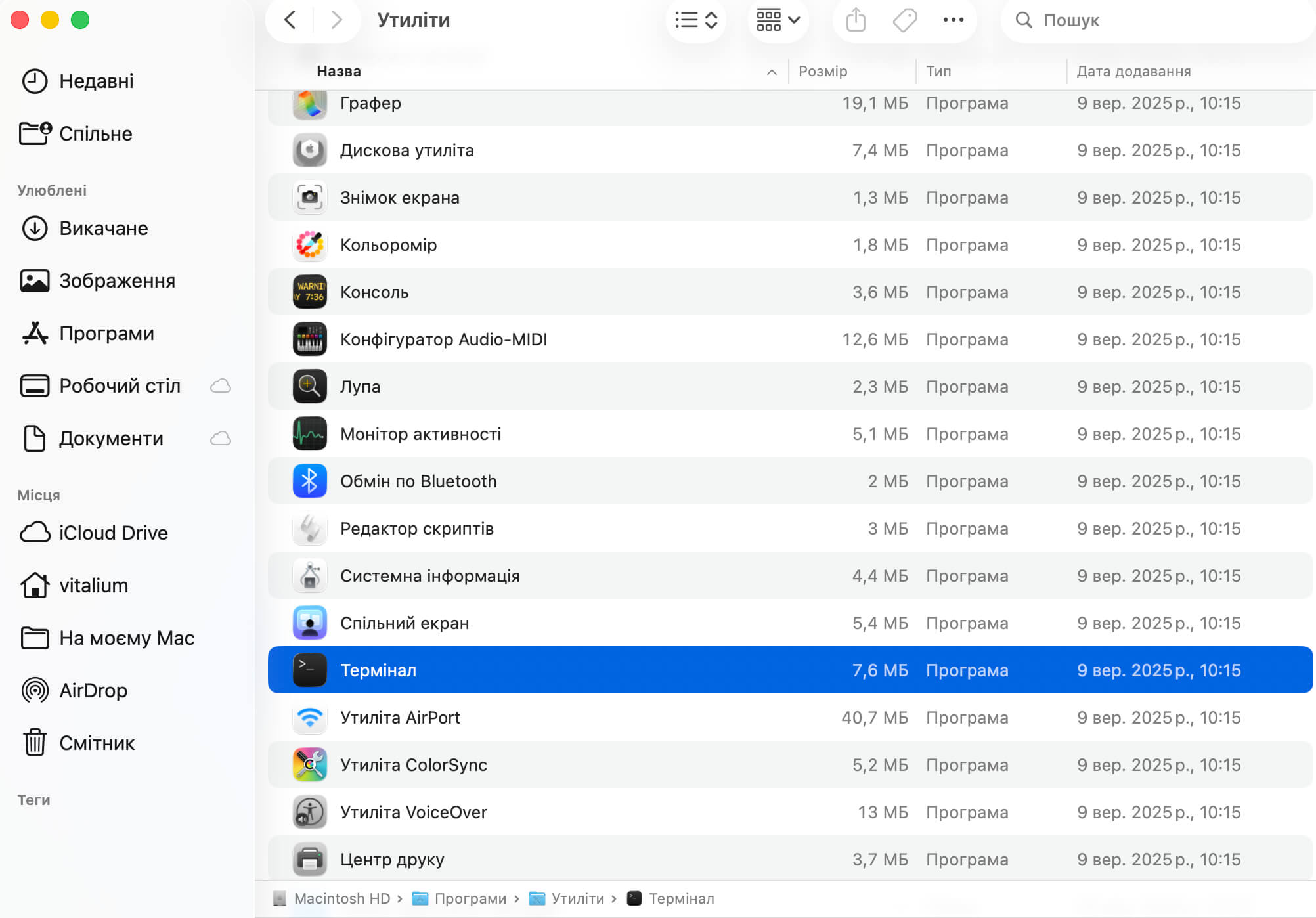Click Macintosh HD in the path bar
Screen dimensions: 1316x918
[x=332, y=898]
